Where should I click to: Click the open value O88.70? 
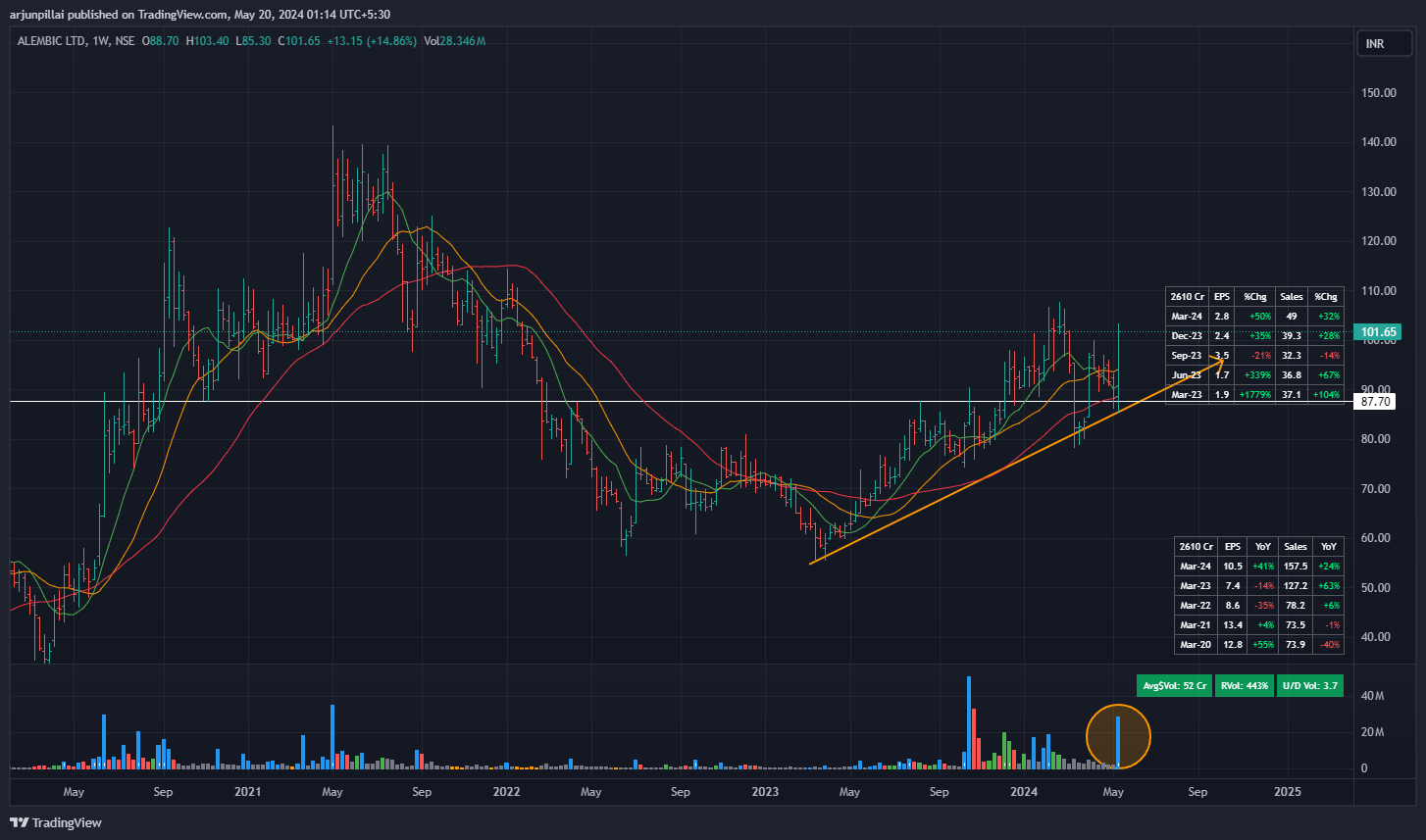tap(161, 41)
